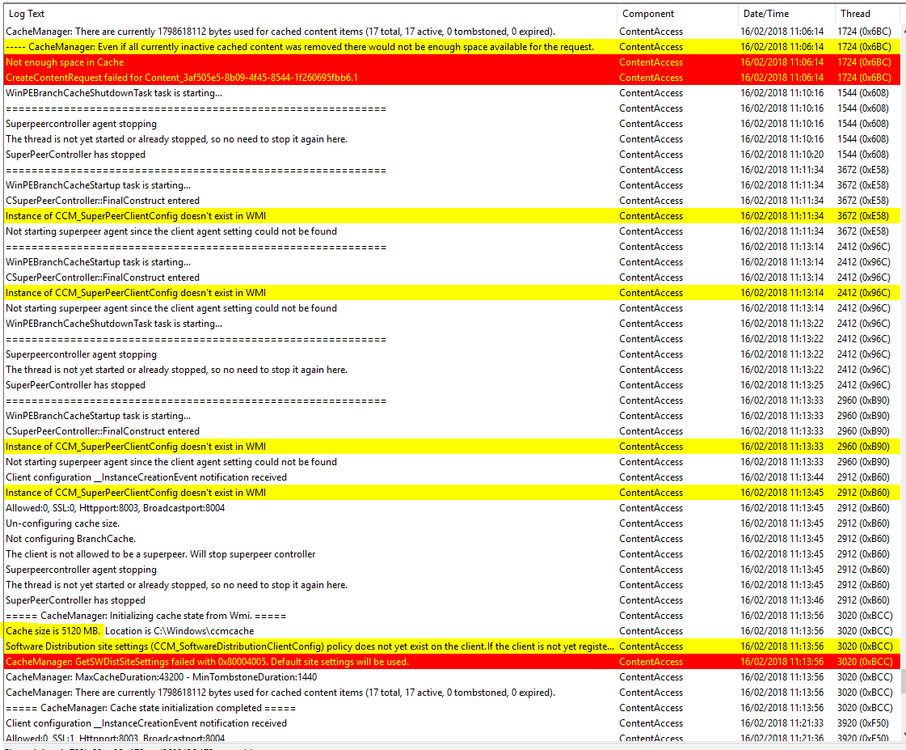906x750 pixels.
Task: Select 'Superpeercontroller agent stopping' row at 11:13:22
Action: tap(452, 354)
